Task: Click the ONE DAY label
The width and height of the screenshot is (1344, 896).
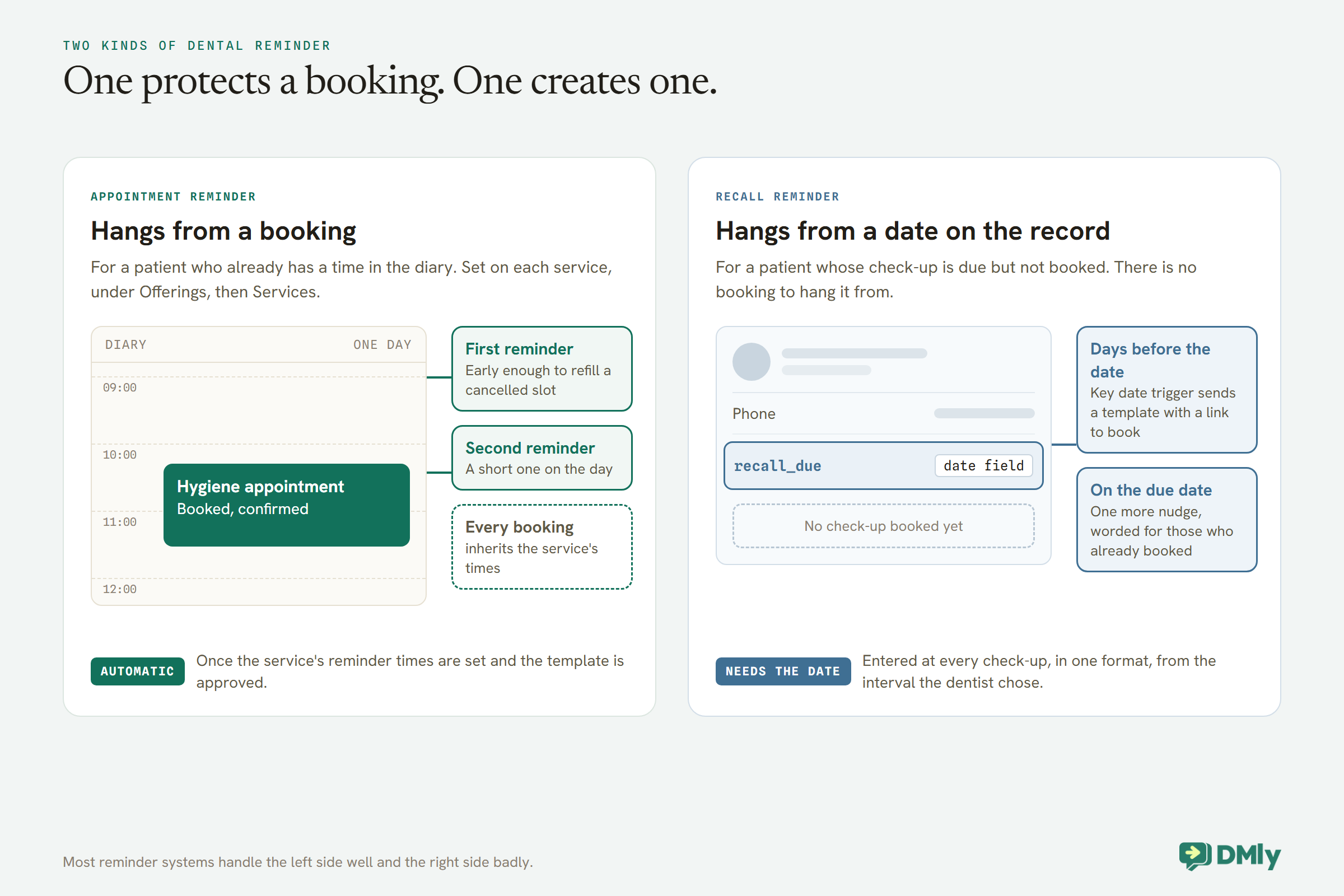Action: coord(382,344)
